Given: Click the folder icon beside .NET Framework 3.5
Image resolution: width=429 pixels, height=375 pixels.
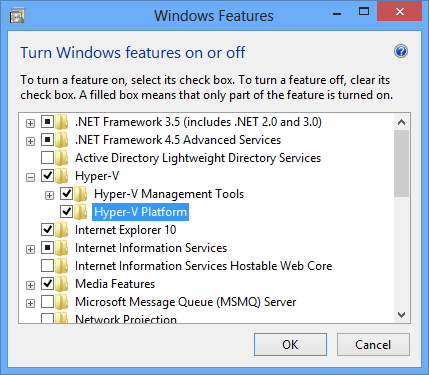Looking at the screenshot, I should click(62, 122).
